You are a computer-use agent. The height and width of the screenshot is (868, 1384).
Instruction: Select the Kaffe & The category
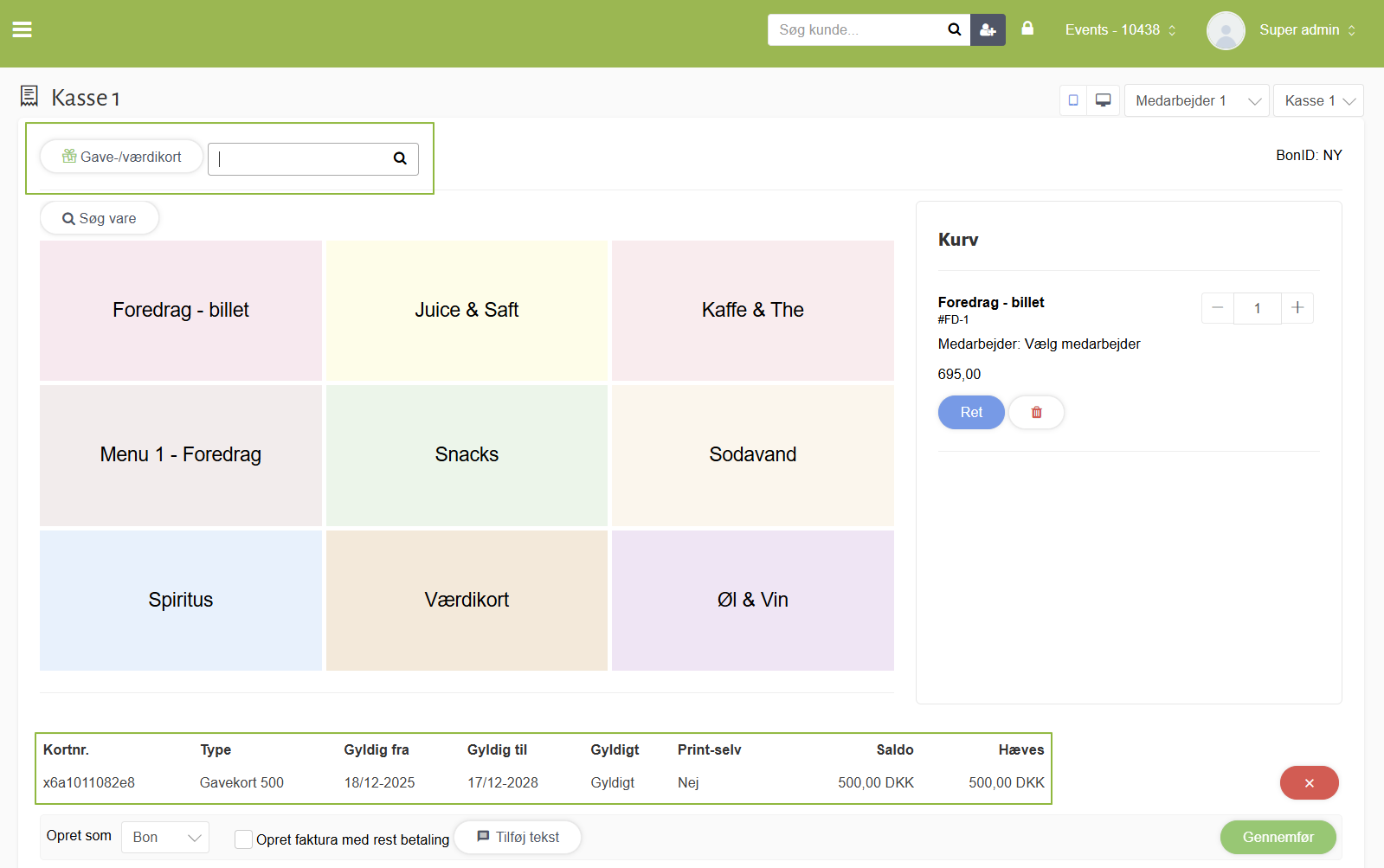click(752, 310)
